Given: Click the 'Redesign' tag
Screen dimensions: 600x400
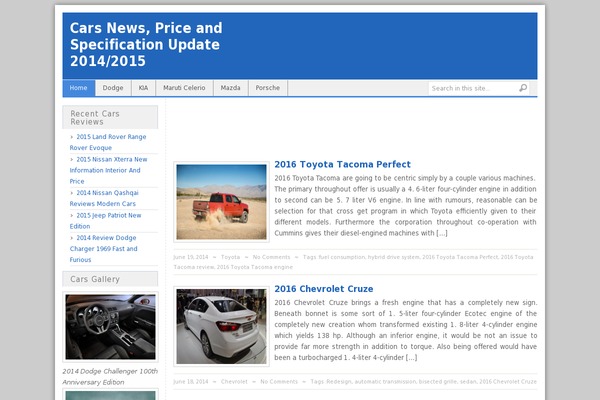Looking at the screenshot, I should 339,382.
